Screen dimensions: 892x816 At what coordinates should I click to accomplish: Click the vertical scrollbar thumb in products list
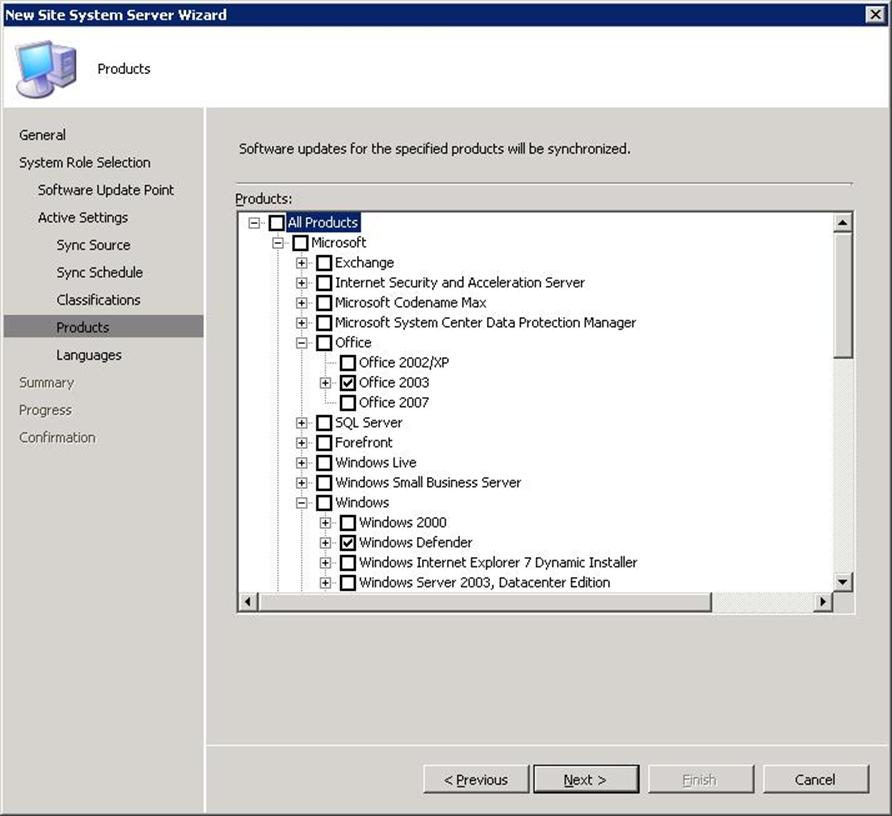(x=843, y=295)
